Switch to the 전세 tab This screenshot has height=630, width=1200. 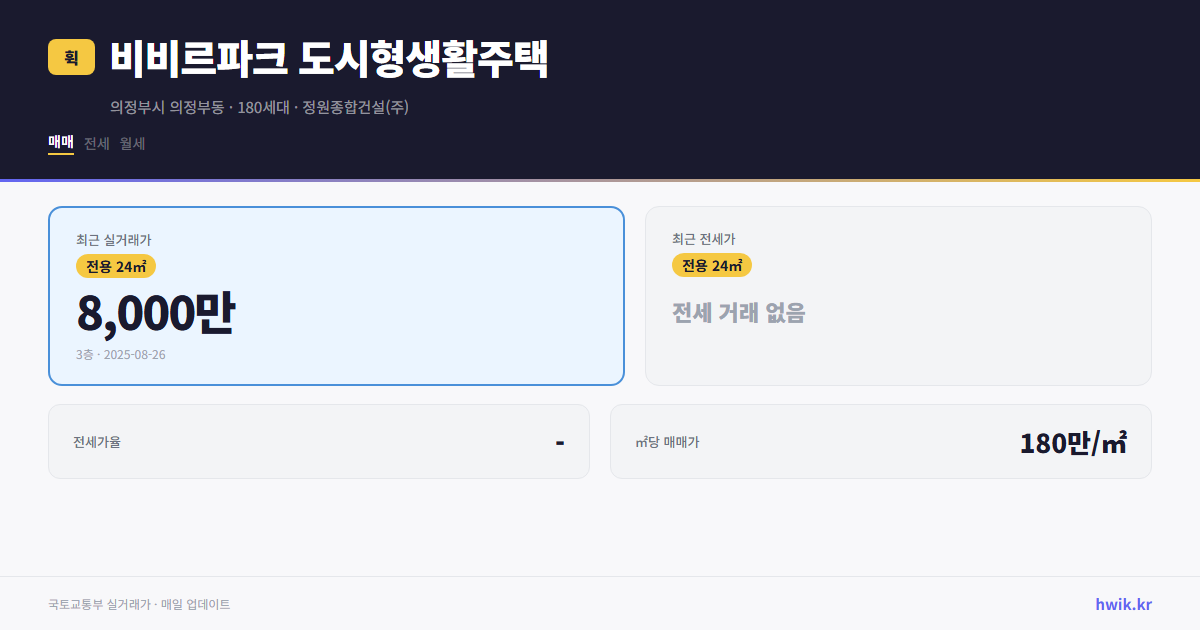pyautogui.click(x=96, y=143)
